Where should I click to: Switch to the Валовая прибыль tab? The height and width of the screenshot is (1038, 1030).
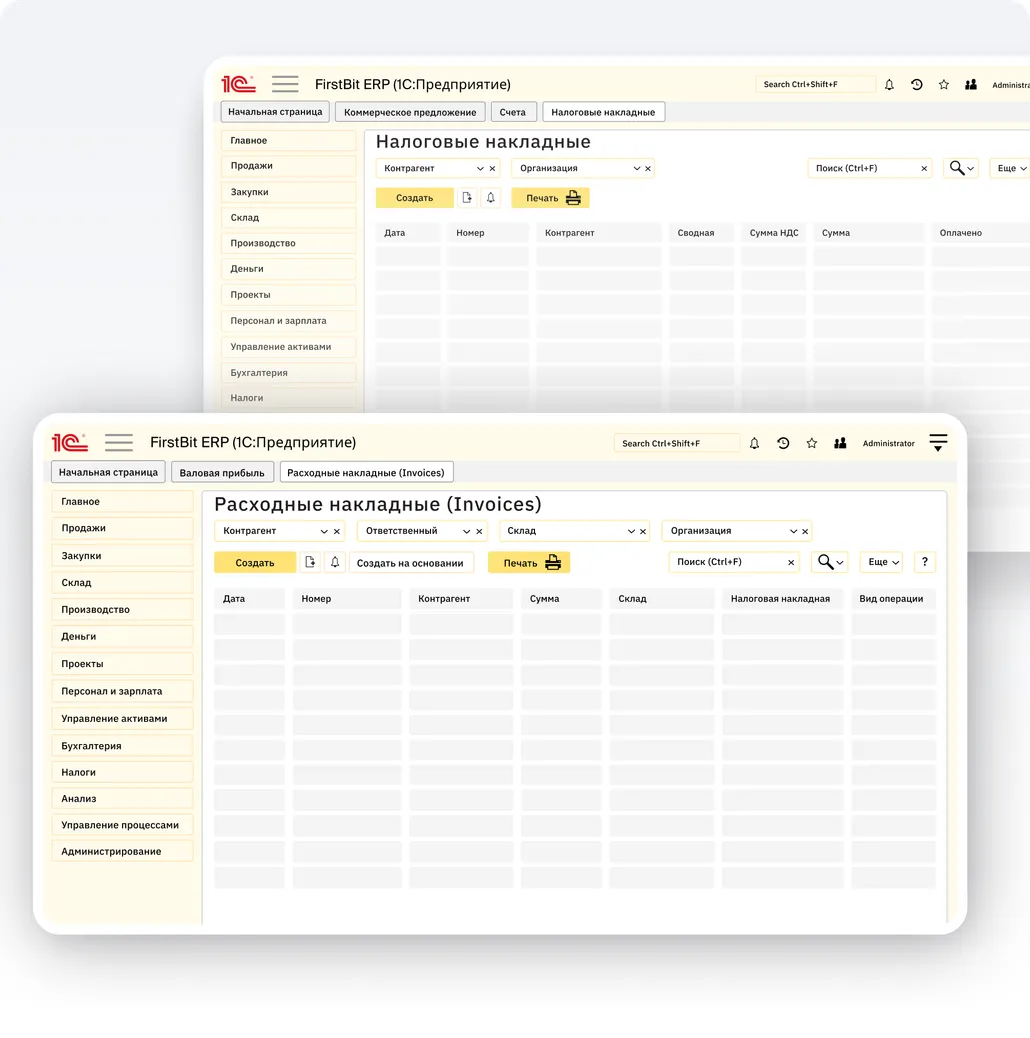(x=222, y=472)
